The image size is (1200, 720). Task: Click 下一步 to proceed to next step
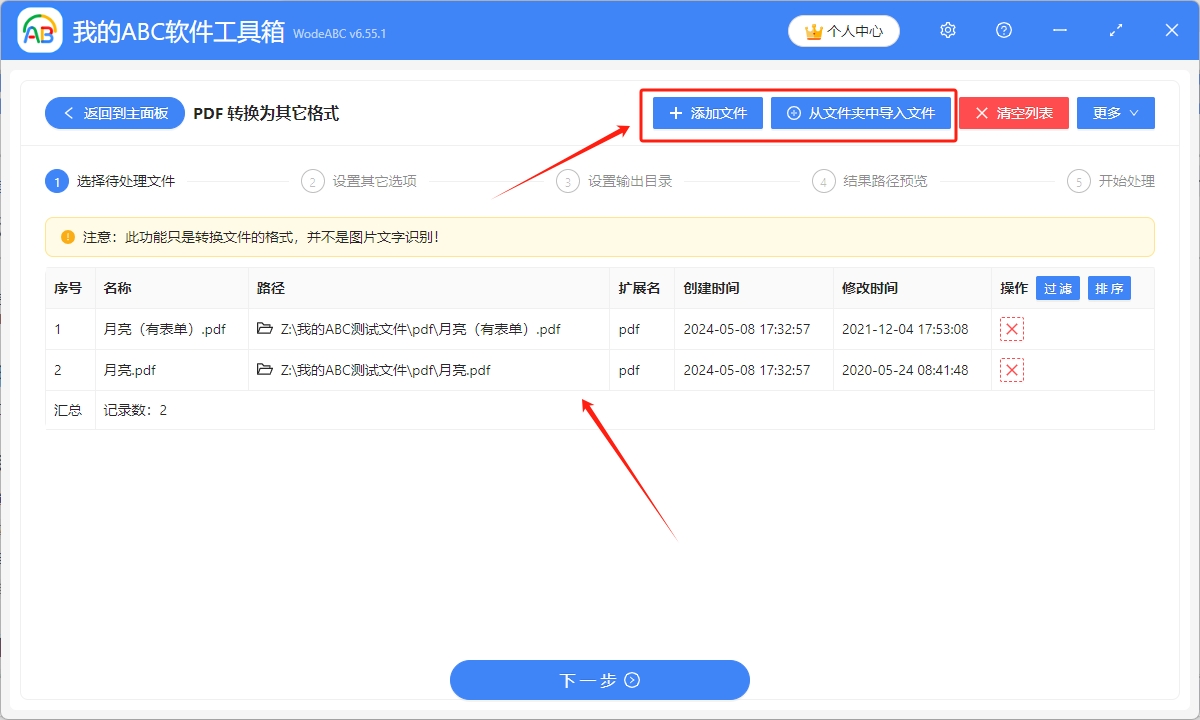coord(599,680)
